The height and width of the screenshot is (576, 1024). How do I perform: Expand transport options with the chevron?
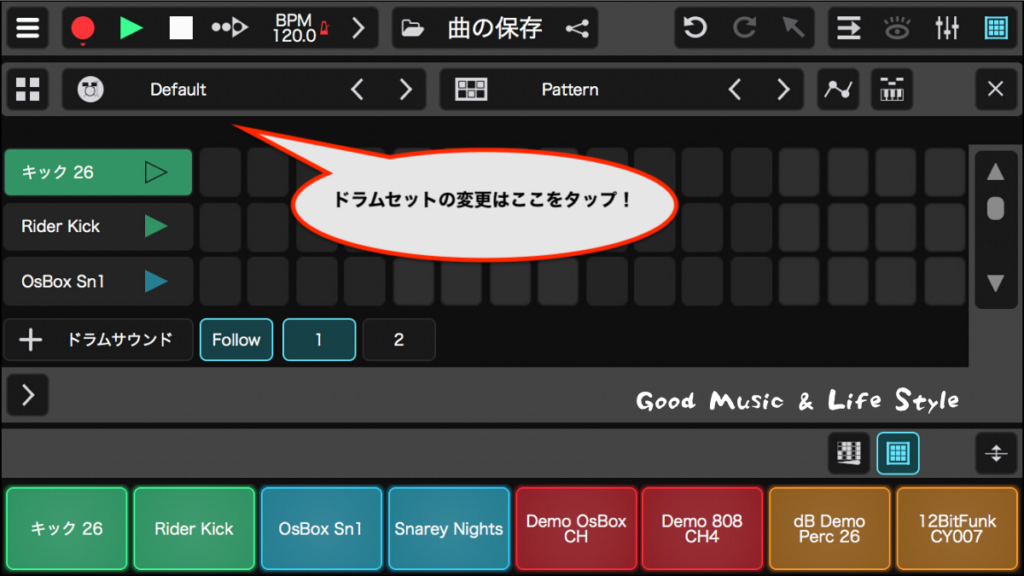pyautogui.click(x=358, y=28)
